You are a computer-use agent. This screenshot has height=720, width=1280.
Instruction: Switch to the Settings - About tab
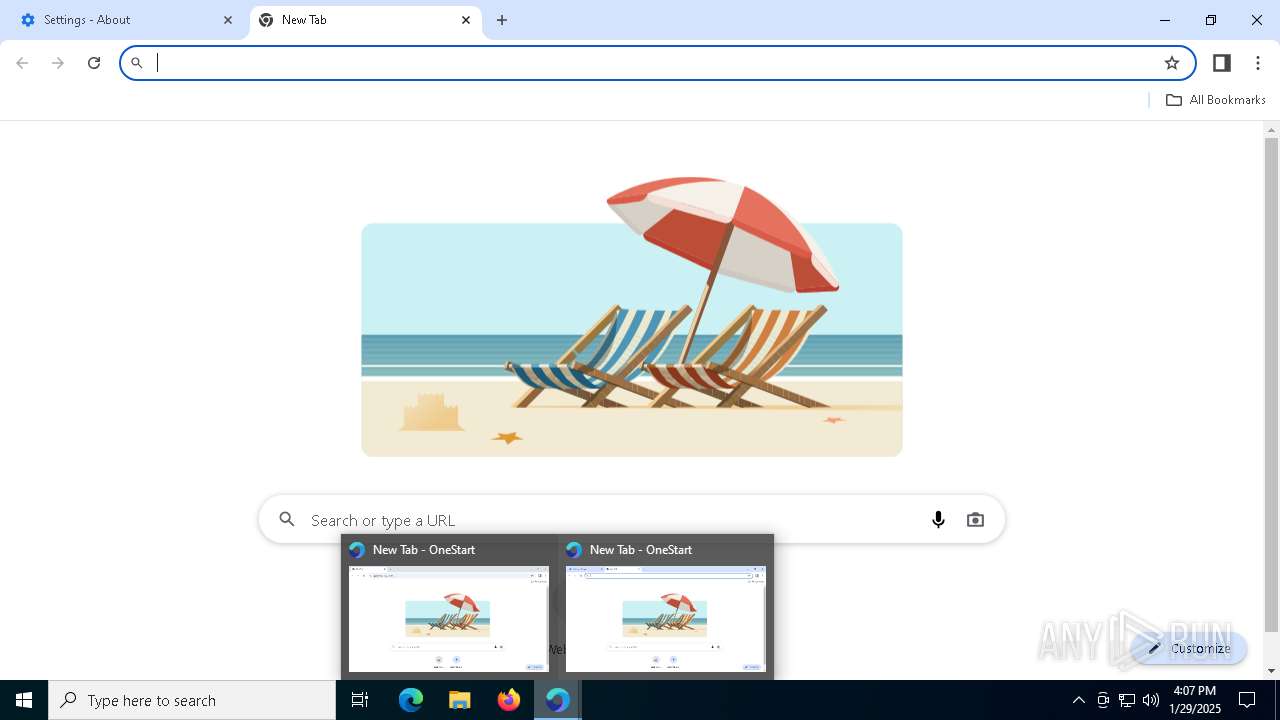[125, 20]
